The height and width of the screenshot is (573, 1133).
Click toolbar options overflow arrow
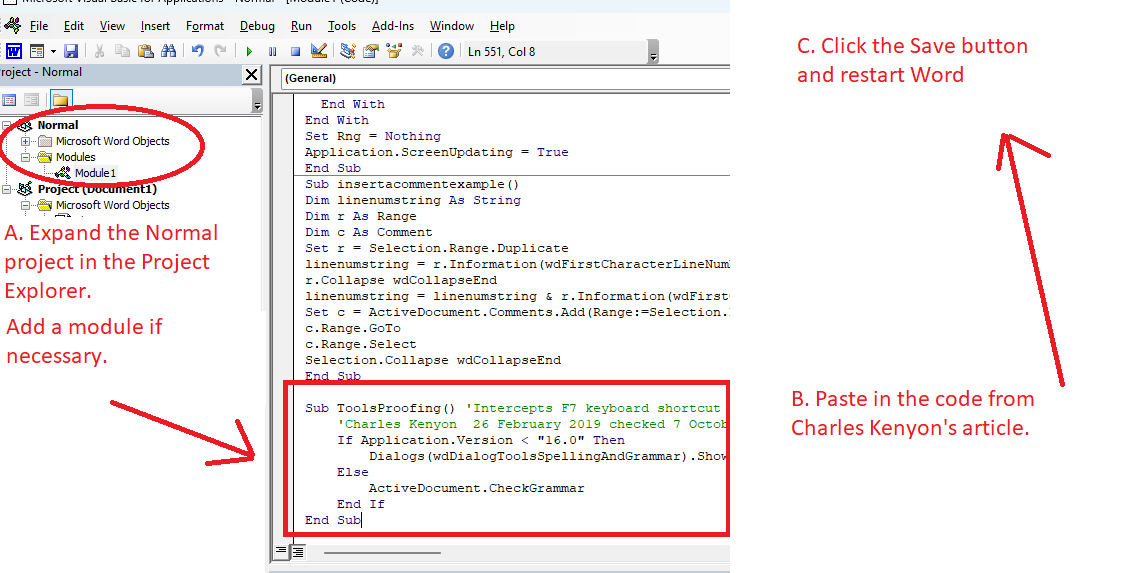coord(653,55)
